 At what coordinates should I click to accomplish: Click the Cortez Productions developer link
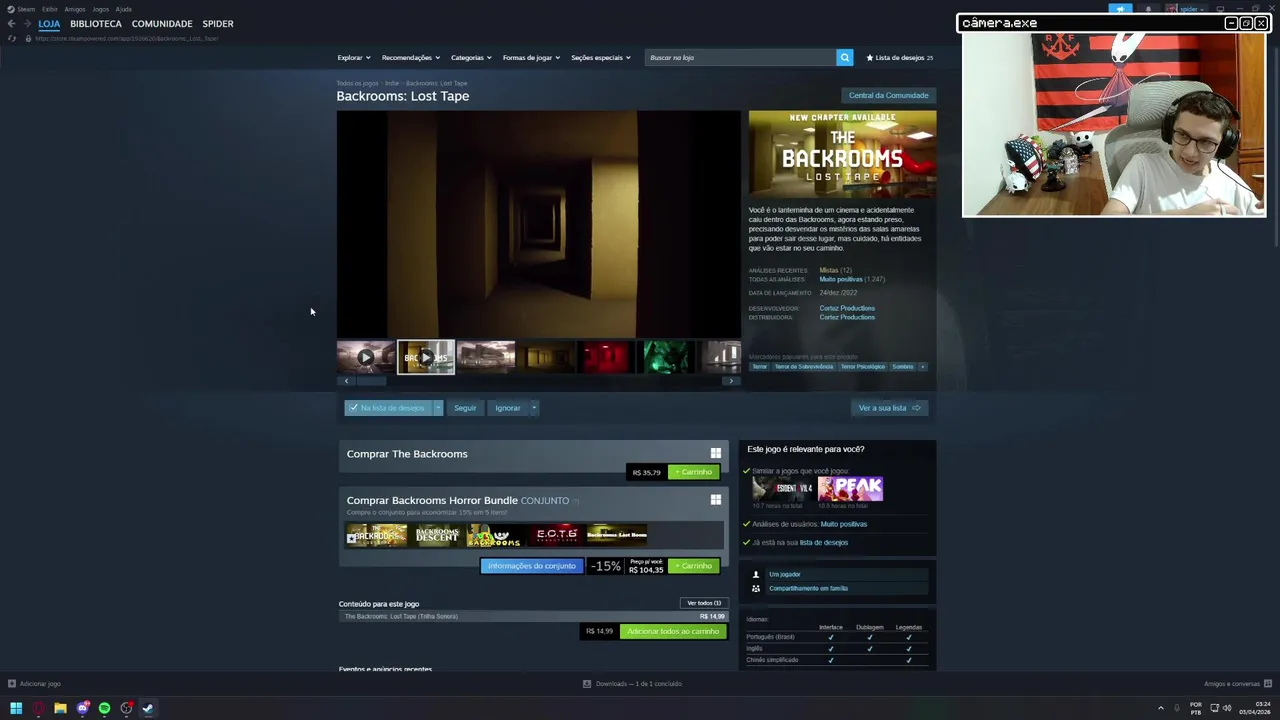tap(847, 308)
